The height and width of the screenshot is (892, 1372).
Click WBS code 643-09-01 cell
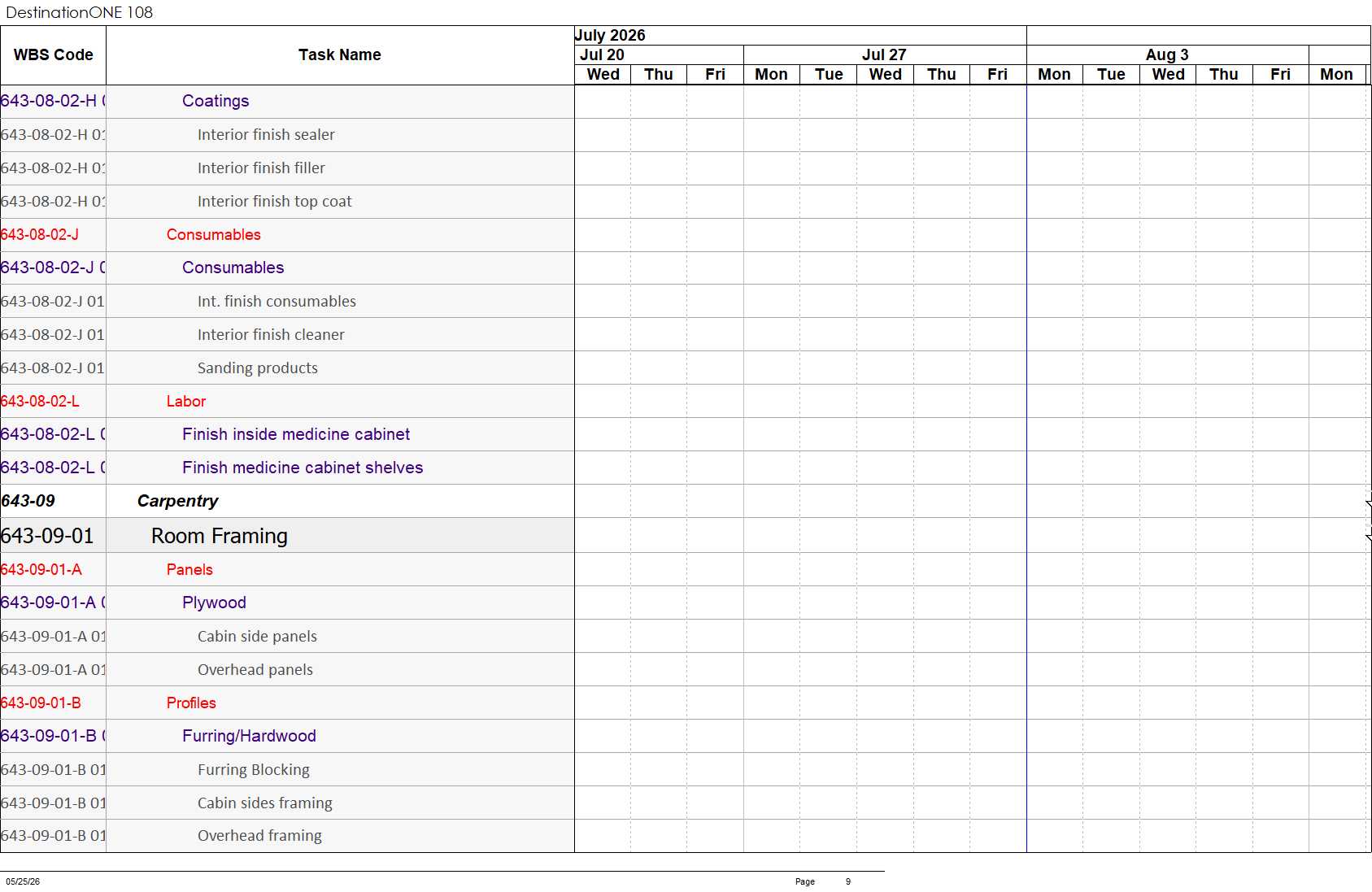(x=53, y=536)
